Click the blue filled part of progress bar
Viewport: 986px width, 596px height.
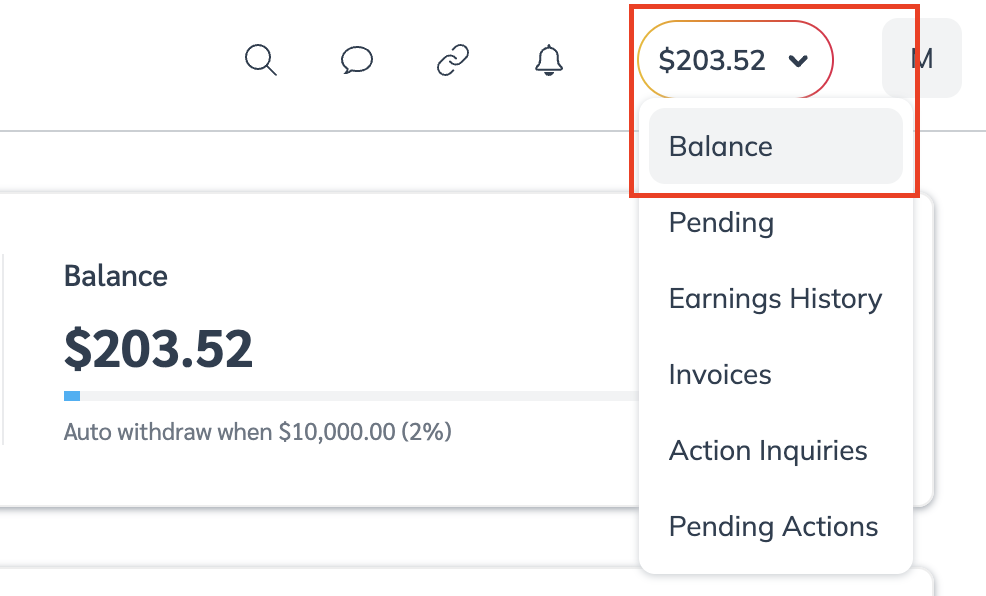72,396
